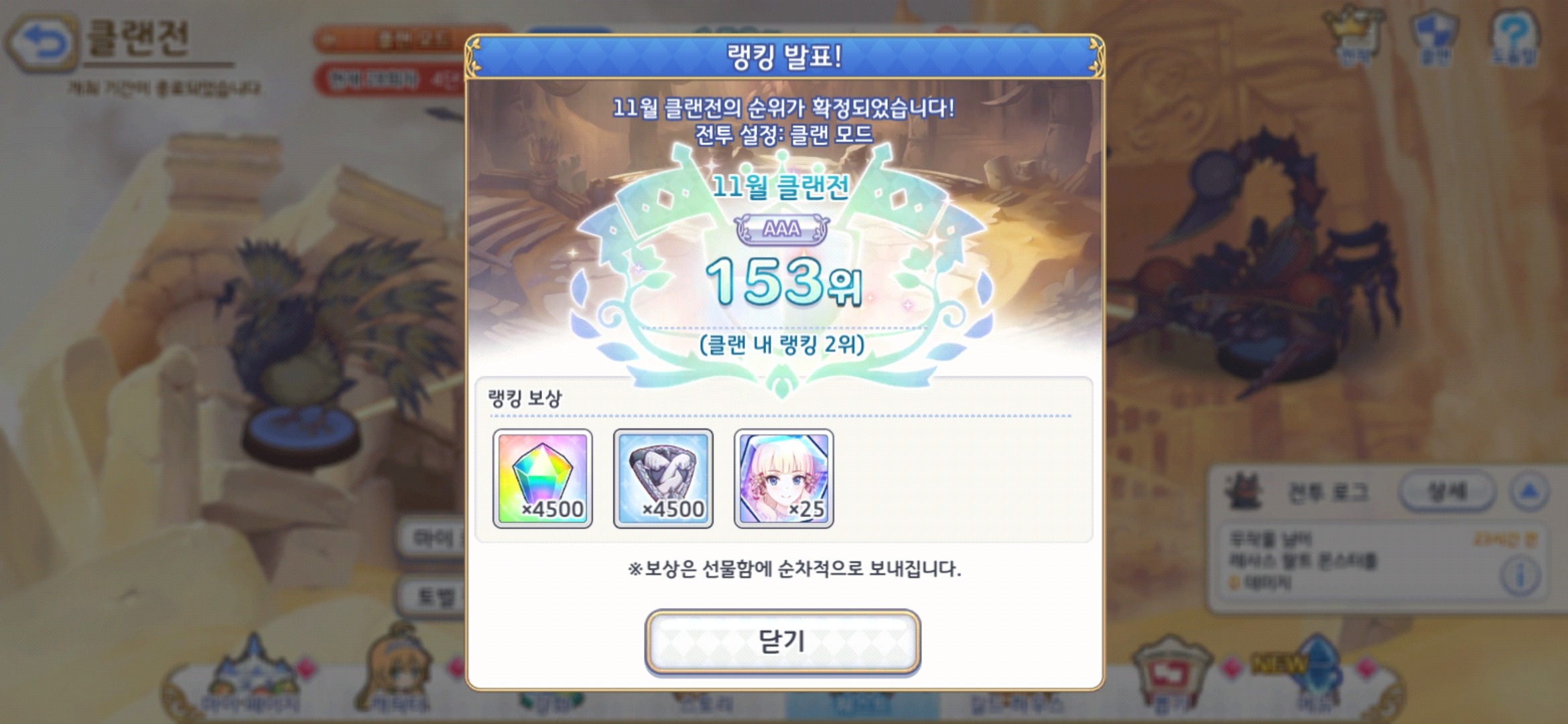Go back with the blue return arrow
Screen dimensions: 1568x724
[42, 42]
